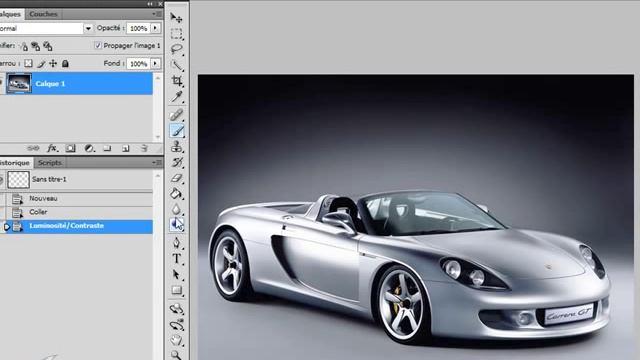640x360 pixels.
Task: Select the Paint Bucket tool
Action: (x=176, y=194)
